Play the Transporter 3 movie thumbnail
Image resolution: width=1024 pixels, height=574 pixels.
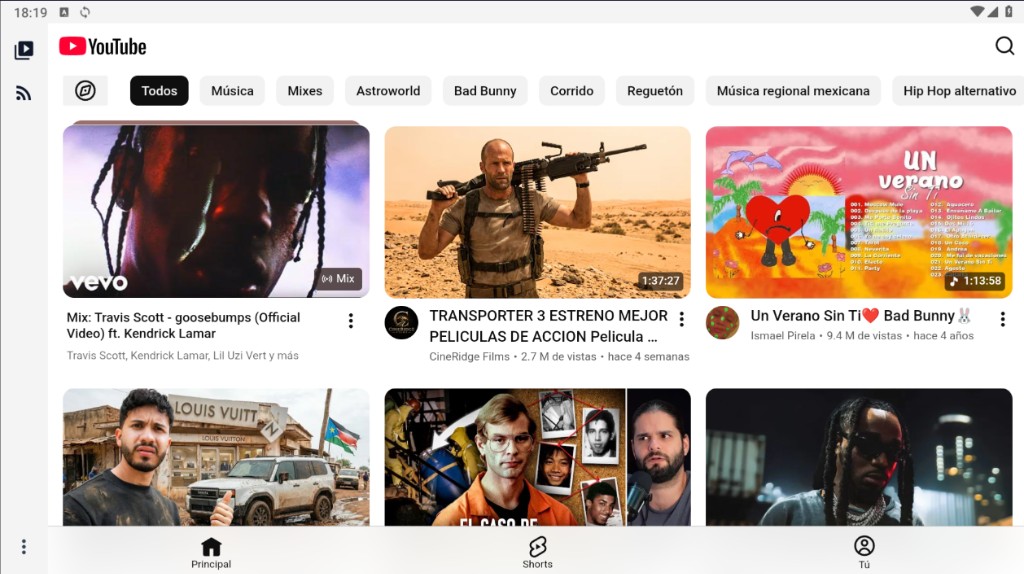(x=537, y=212)
